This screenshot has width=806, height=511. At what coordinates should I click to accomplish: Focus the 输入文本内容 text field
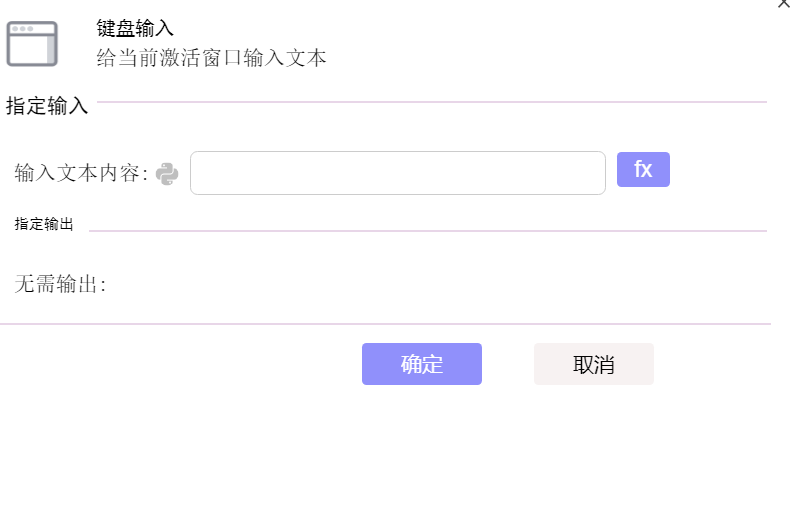click(398, 173)
